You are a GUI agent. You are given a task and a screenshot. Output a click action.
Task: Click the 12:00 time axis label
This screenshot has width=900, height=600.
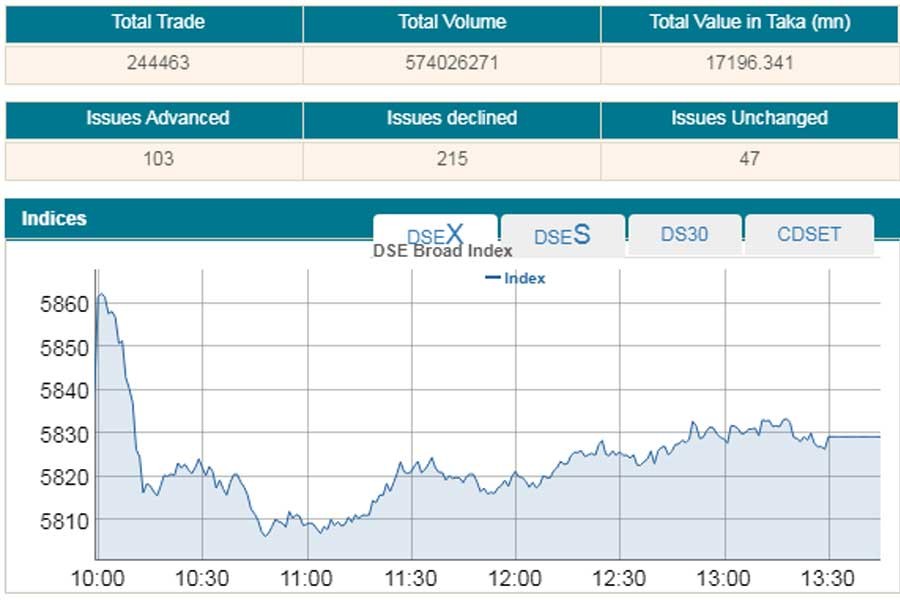coord(515,578)
